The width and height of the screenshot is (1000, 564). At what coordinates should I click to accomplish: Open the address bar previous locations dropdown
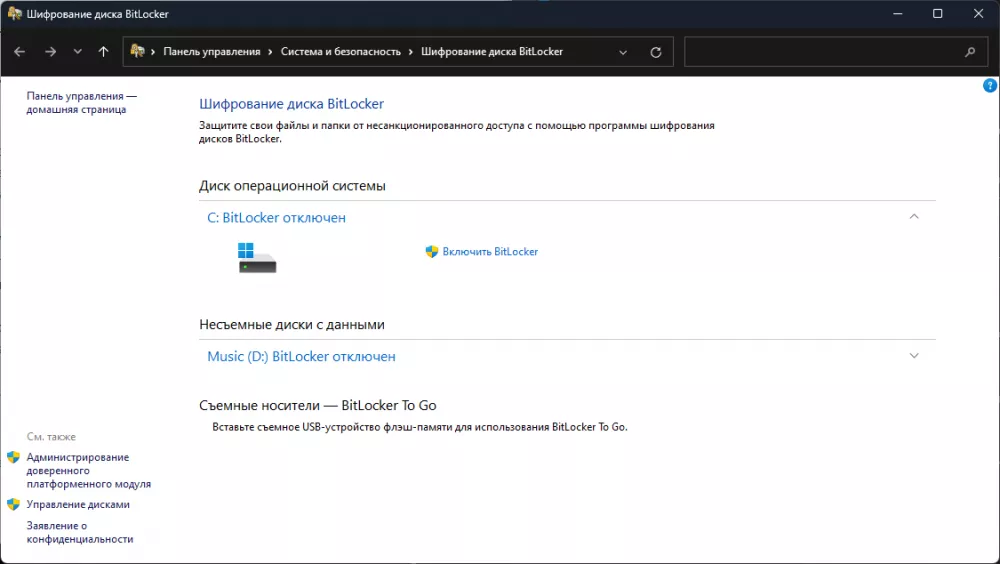(624, 52)
